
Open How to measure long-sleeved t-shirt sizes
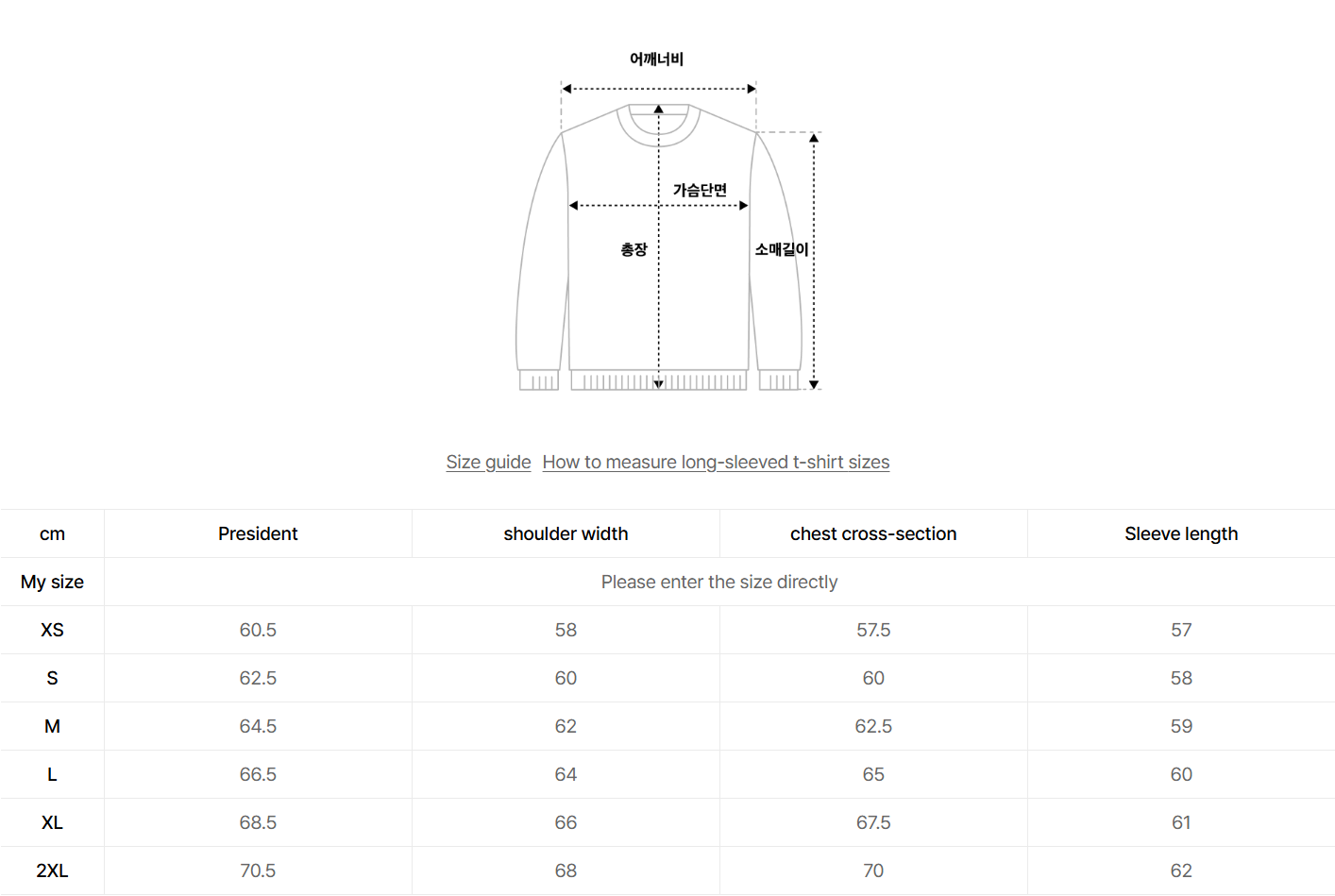(x=716, y=462)
